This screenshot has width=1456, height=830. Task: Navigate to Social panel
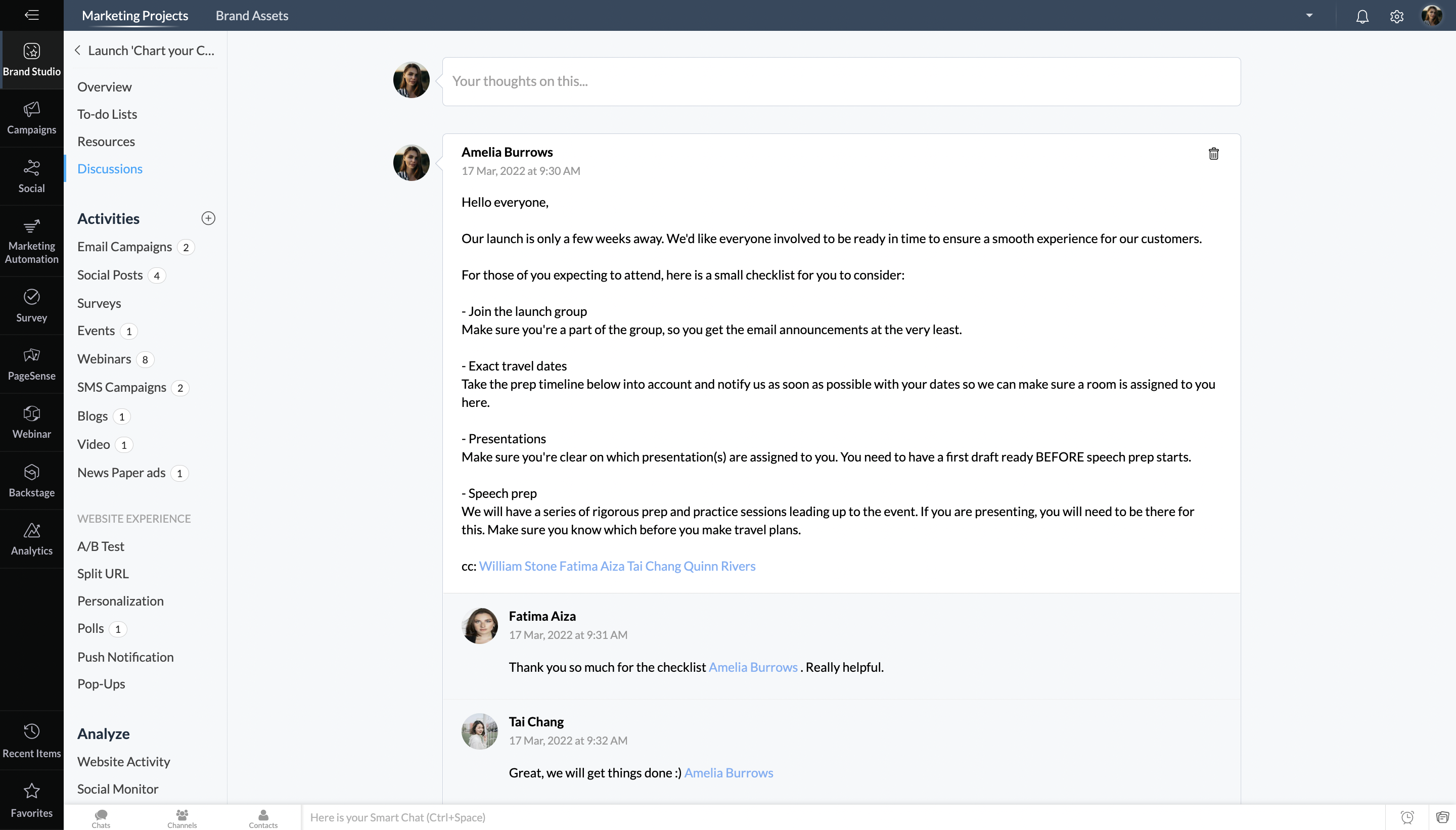(x=31, y=176)
